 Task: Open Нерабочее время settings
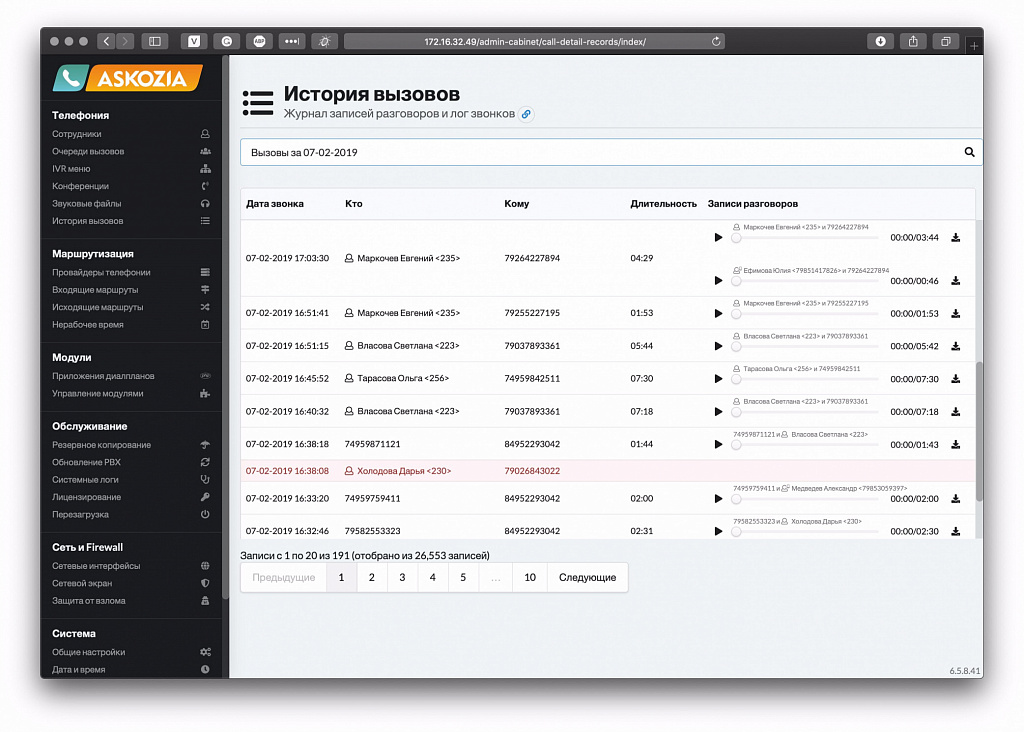[88, 325]
